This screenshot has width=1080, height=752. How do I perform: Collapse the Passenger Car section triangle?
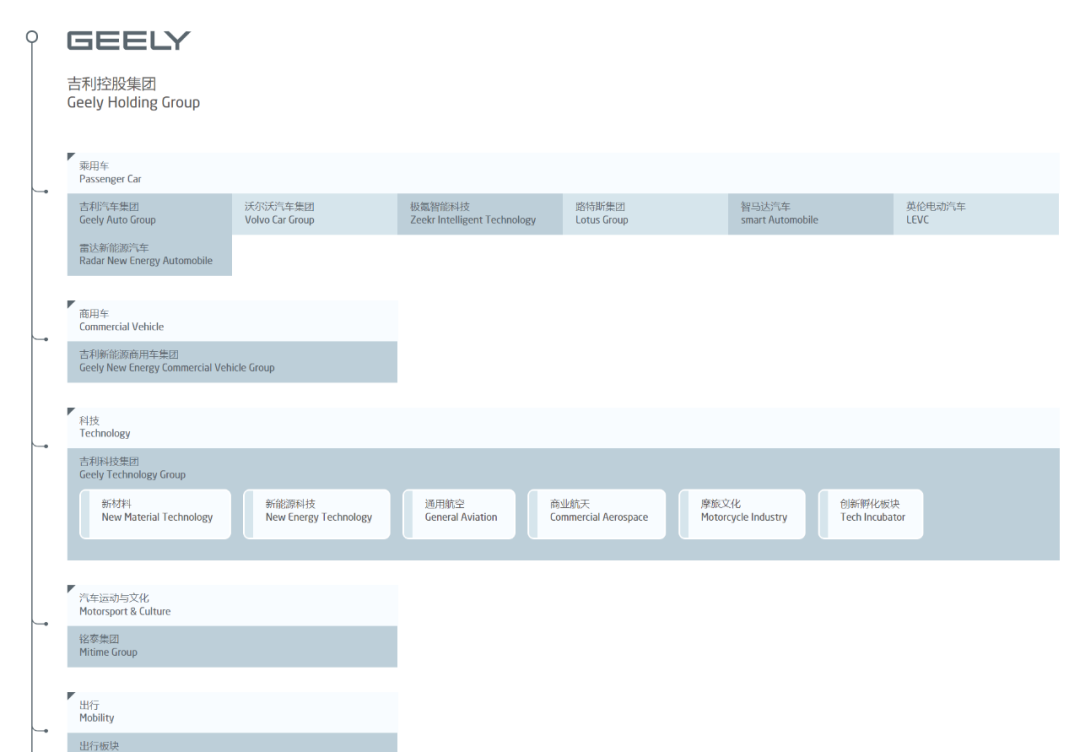point(71,157)
